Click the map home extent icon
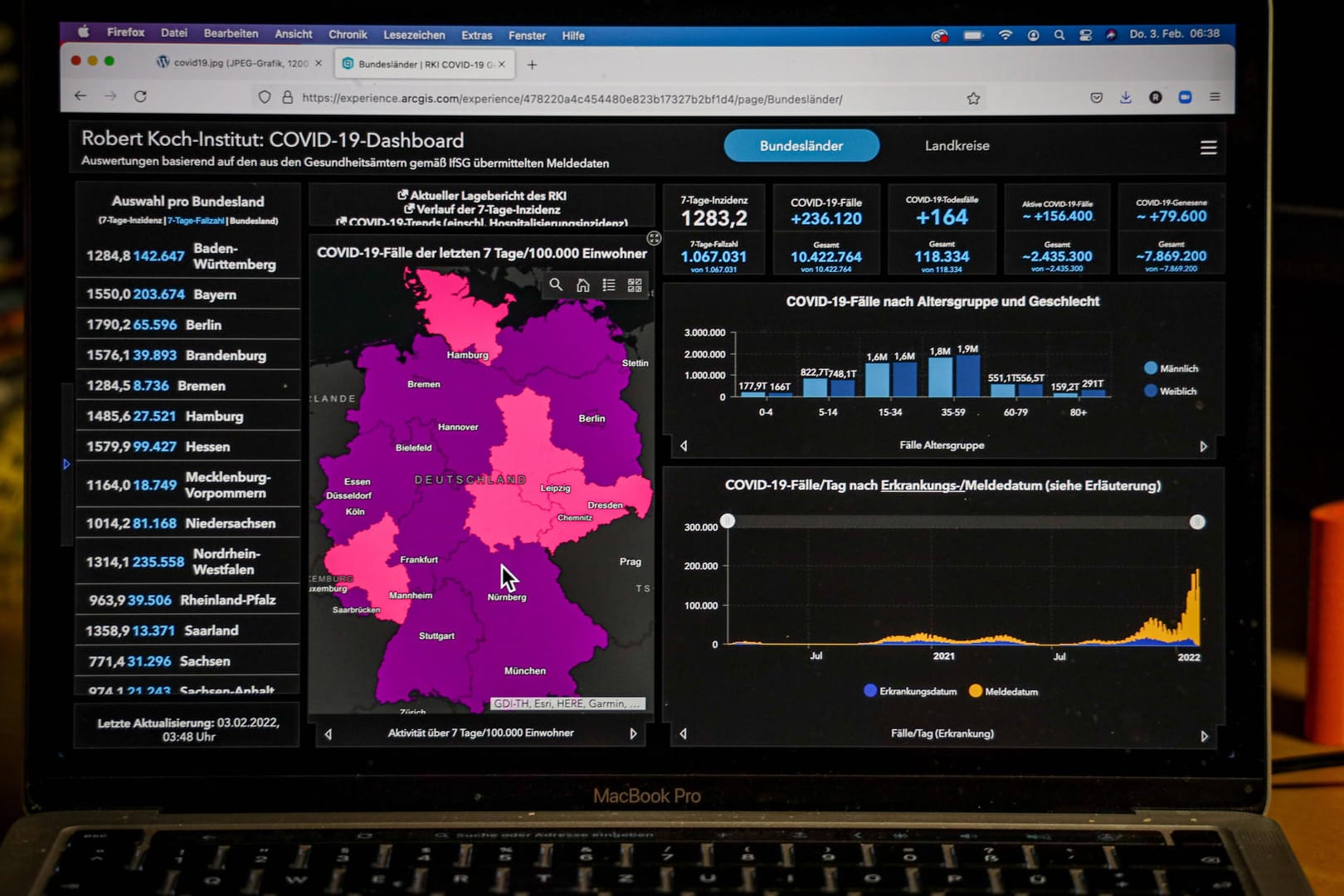Image resolution: width=1344 pixels, height=896 pixels. coord(583,285)
